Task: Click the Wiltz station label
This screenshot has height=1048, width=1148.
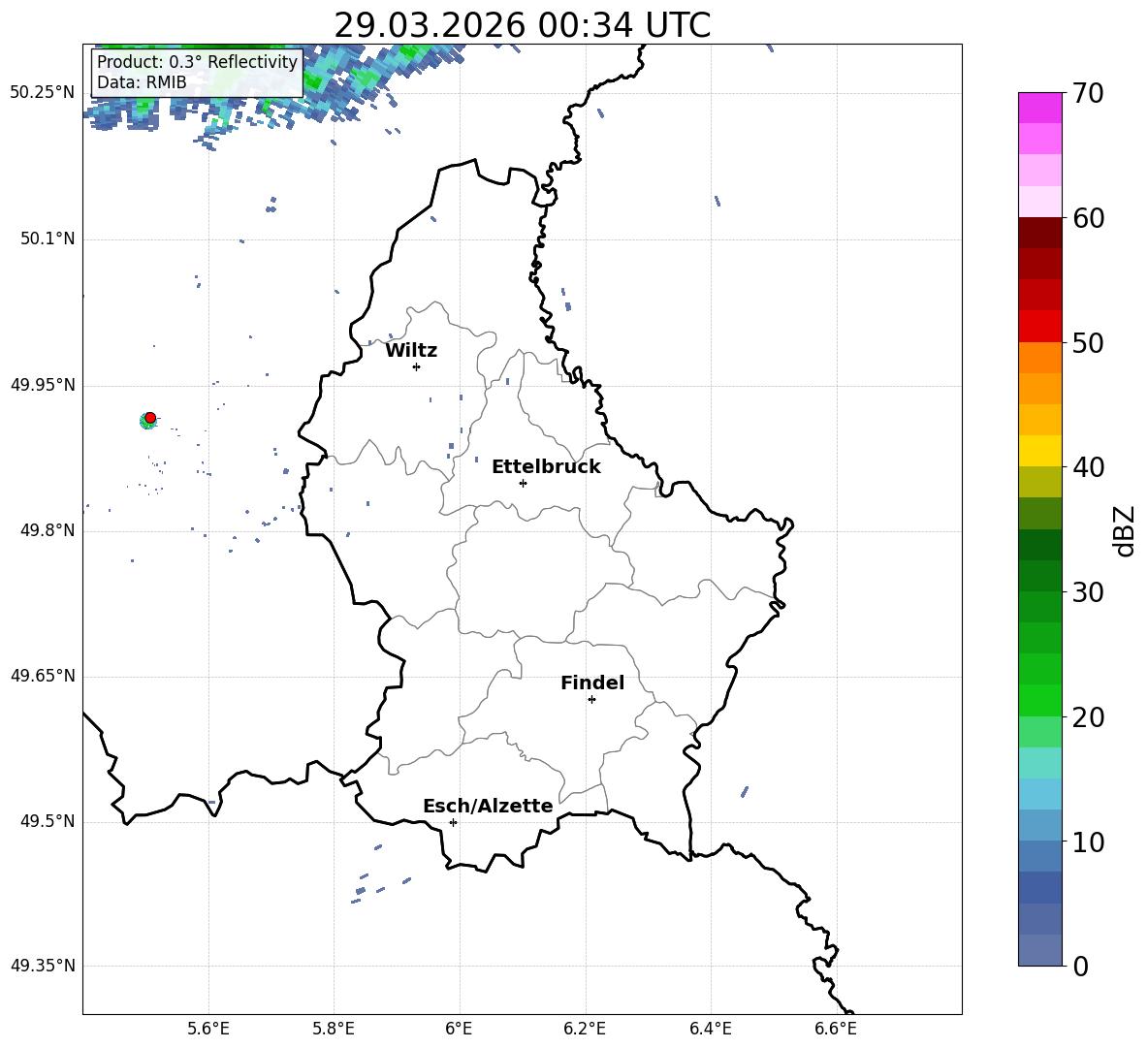Action: click(x=411, y=351)
